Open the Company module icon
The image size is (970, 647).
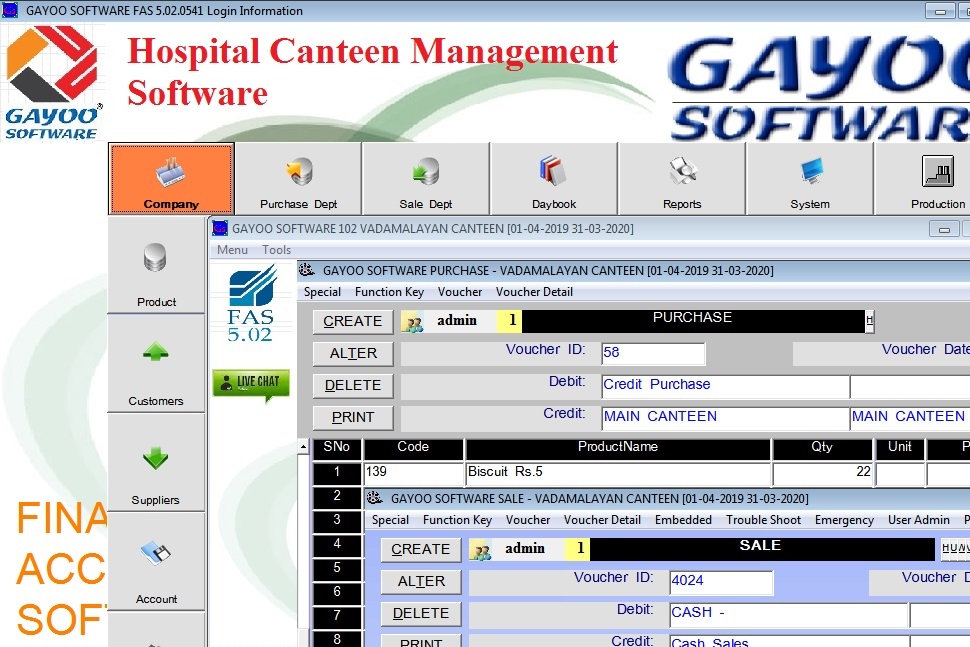(x=171, y=179)
